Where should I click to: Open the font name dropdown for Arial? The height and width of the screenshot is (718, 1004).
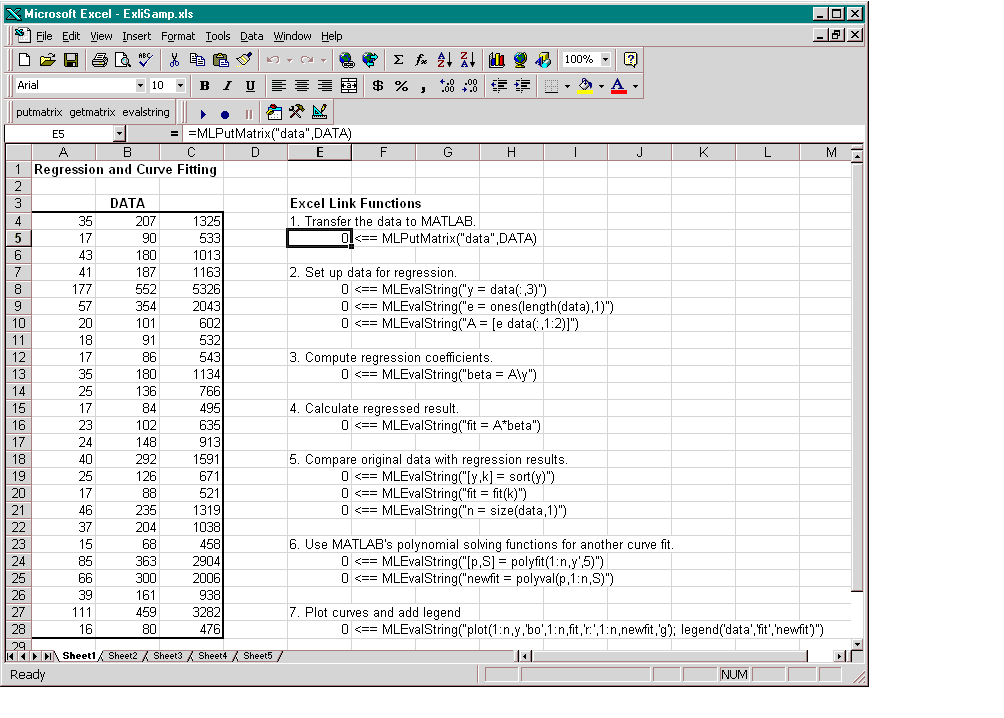(x=140, y=86)
